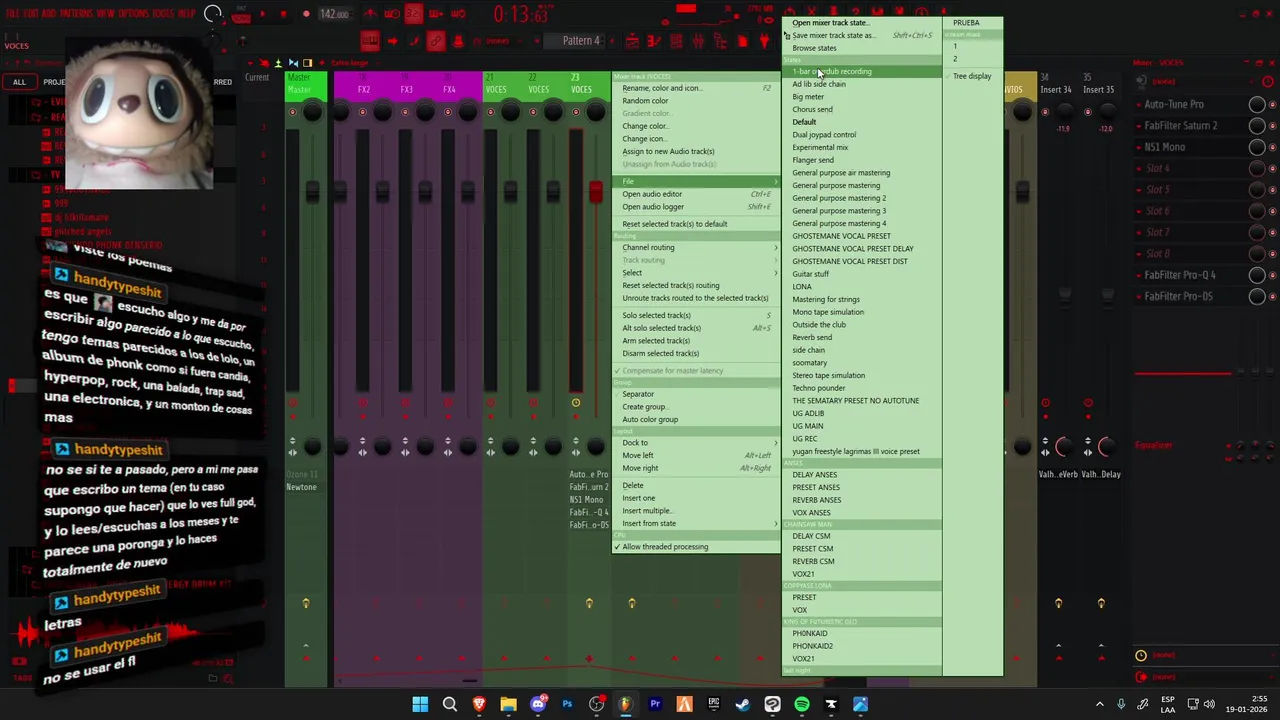Select 'Tree display' in the submenu
The width and height of the screenshot is (1280, 720).
(972, 76)
